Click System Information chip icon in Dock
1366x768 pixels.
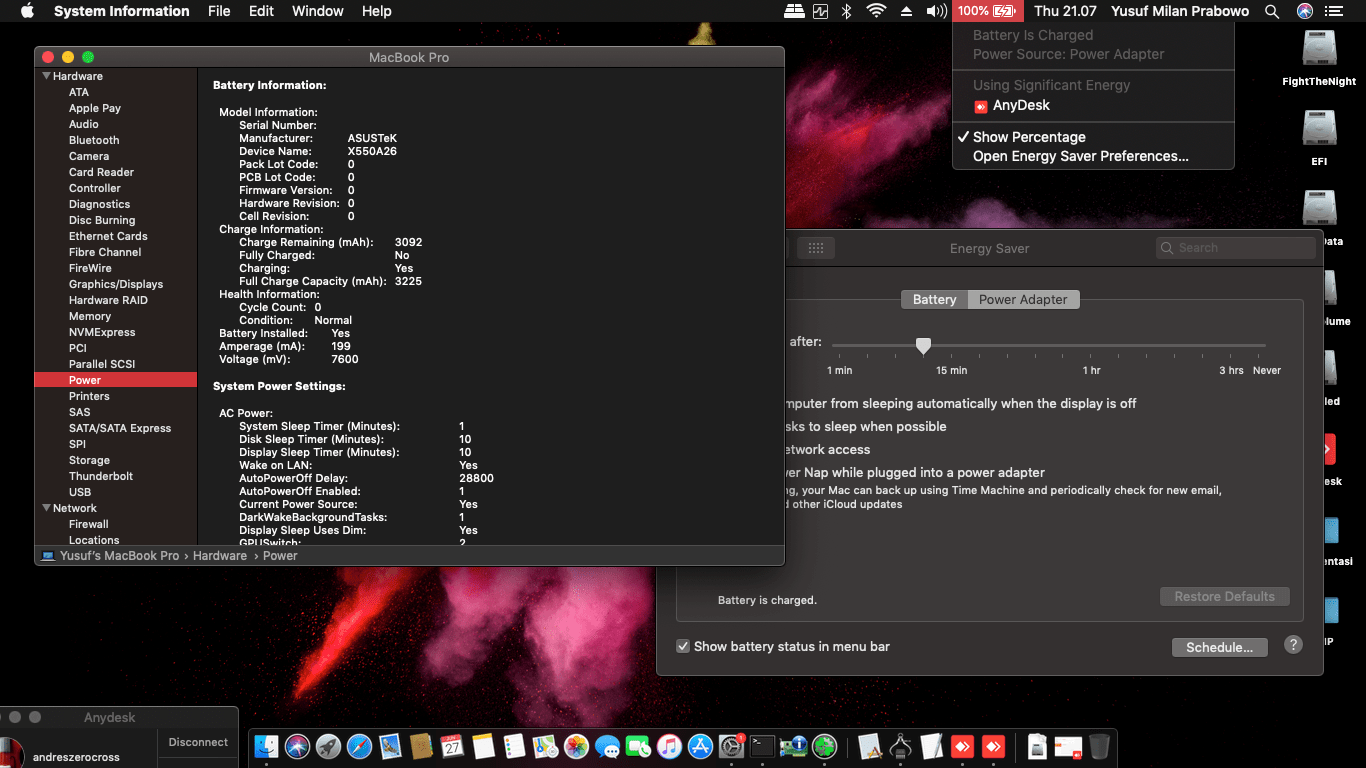(793, 746)
